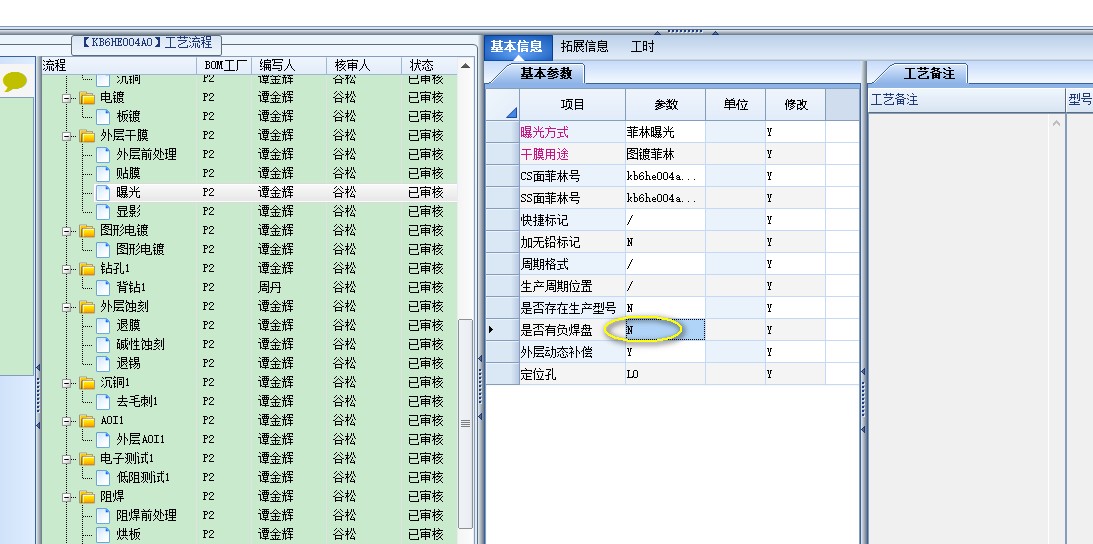Viewport: 1093px width, 544px height.
Task: Click the 低阻测试1 document icon
Action: point(103,478)
